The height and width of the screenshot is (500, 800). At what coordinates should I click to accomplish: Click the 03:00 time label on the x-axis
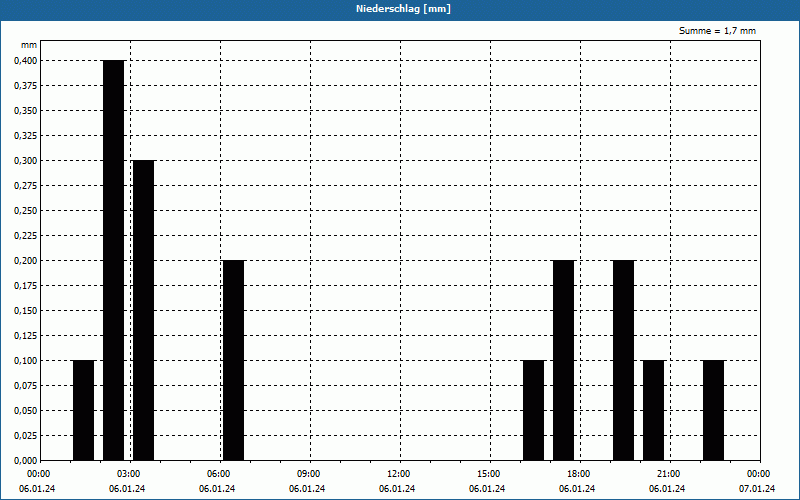pyautogui.click(x=129, y=474)
